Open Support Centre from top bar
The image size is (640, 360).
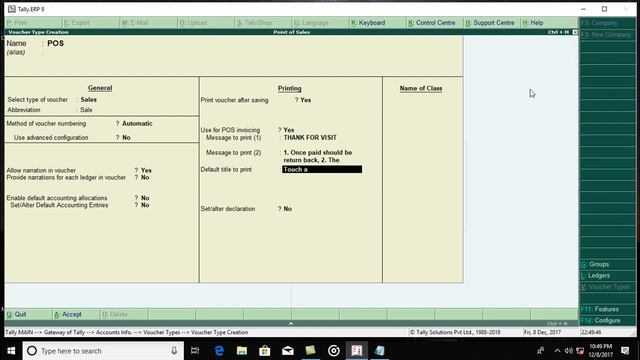490,23
